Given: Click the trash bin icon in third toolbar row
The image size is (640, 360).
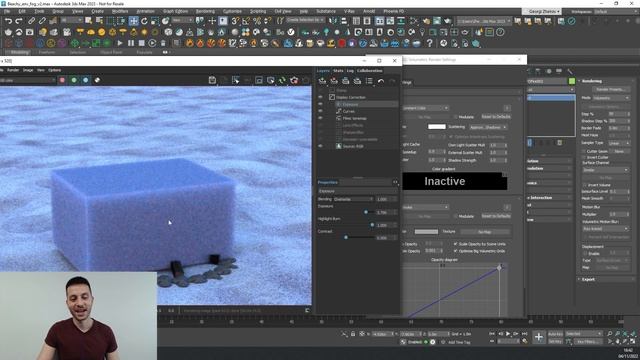Looking at the screenshot, I should (163, 43).
